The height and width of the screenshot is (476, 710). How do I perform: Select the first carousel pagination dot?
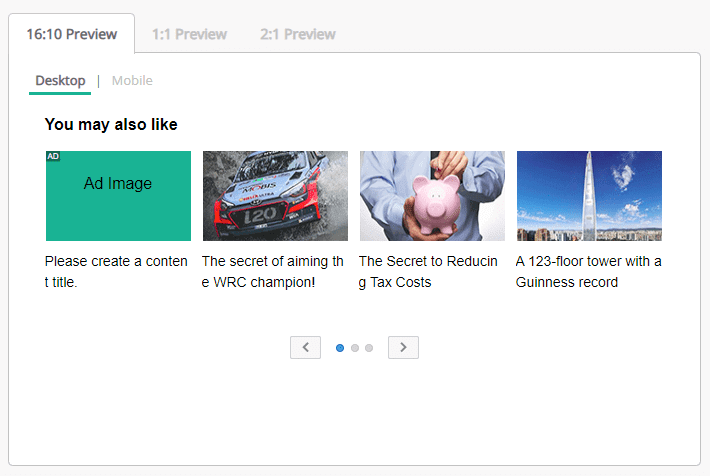340,348
